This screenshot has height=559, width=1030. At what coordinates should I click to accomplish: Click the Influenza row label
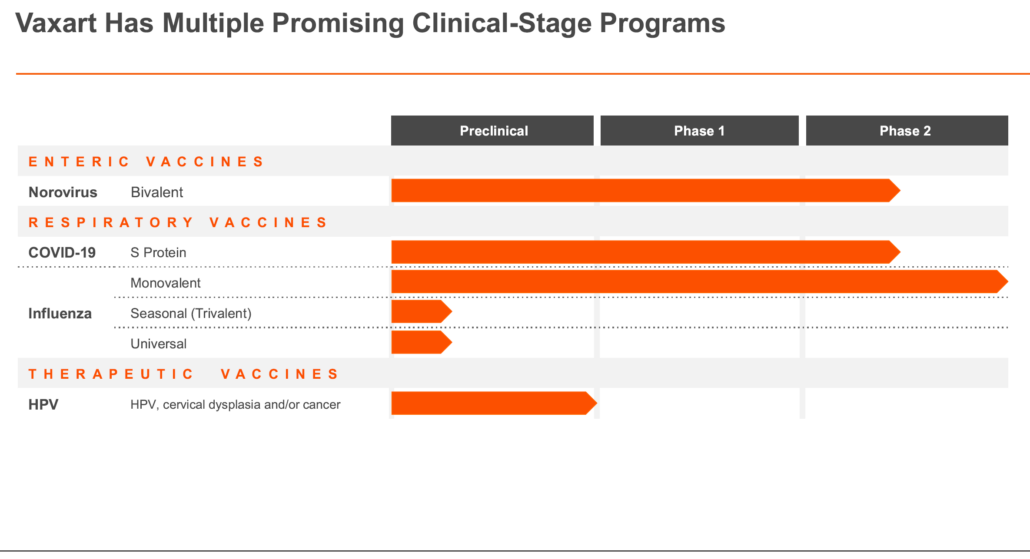pos(60,313)
